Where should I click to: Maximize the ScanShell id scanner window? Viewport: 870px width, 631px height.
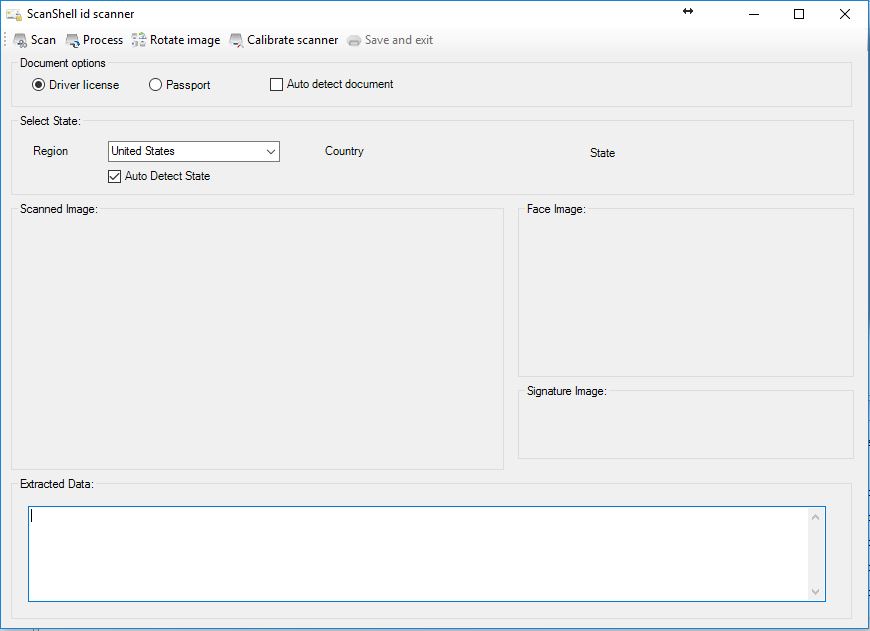tap(799, 14)
